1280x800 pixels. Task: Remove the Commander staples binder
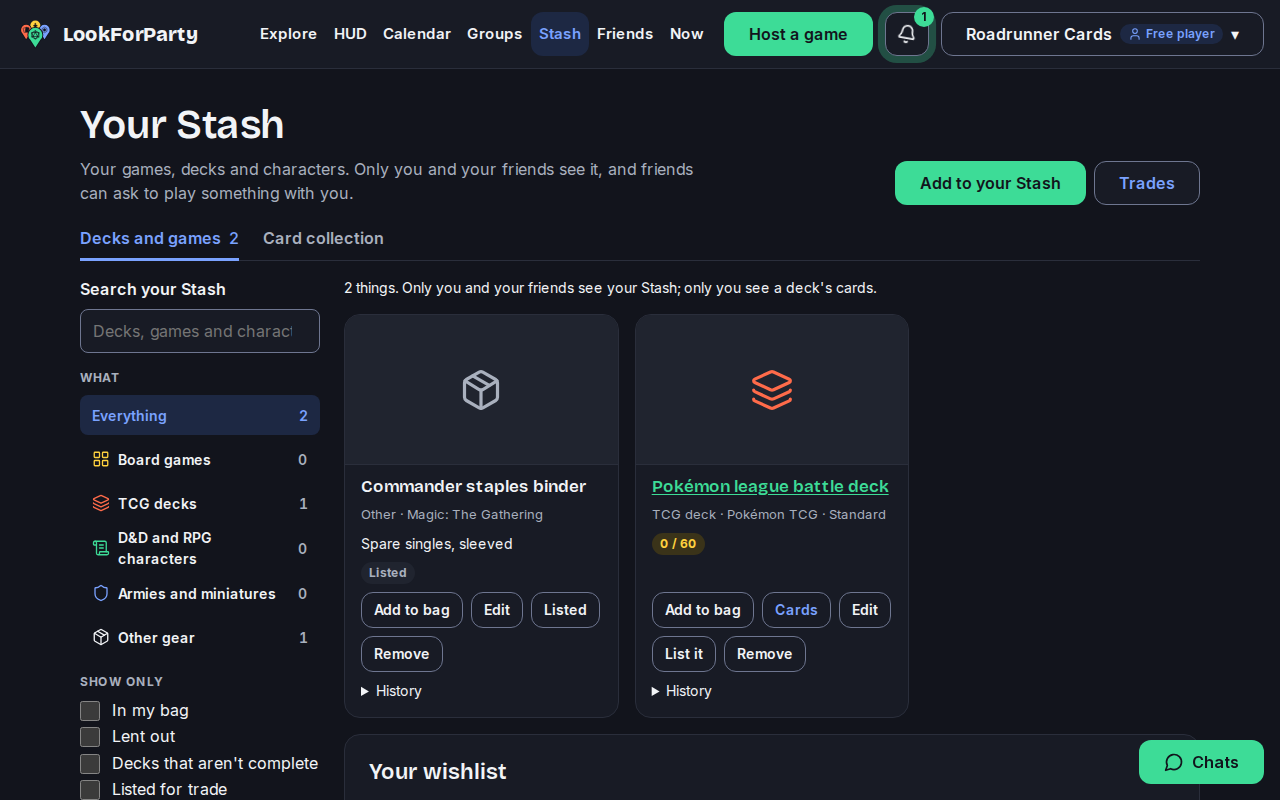[x=402, y=654]
